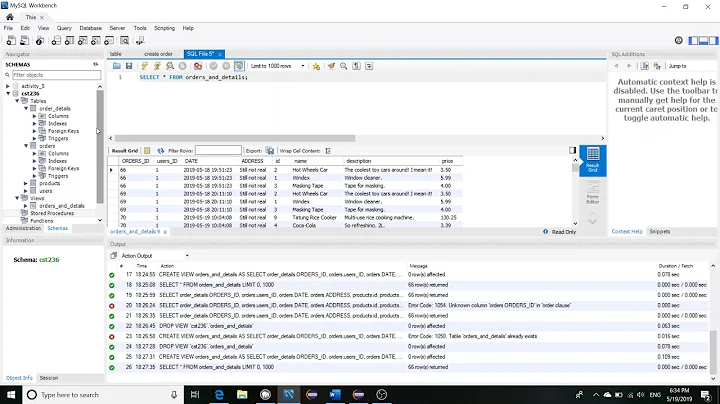Click Filter Rows input field
Viewport: 720px width, 404px height.
(x=218, y=151)
